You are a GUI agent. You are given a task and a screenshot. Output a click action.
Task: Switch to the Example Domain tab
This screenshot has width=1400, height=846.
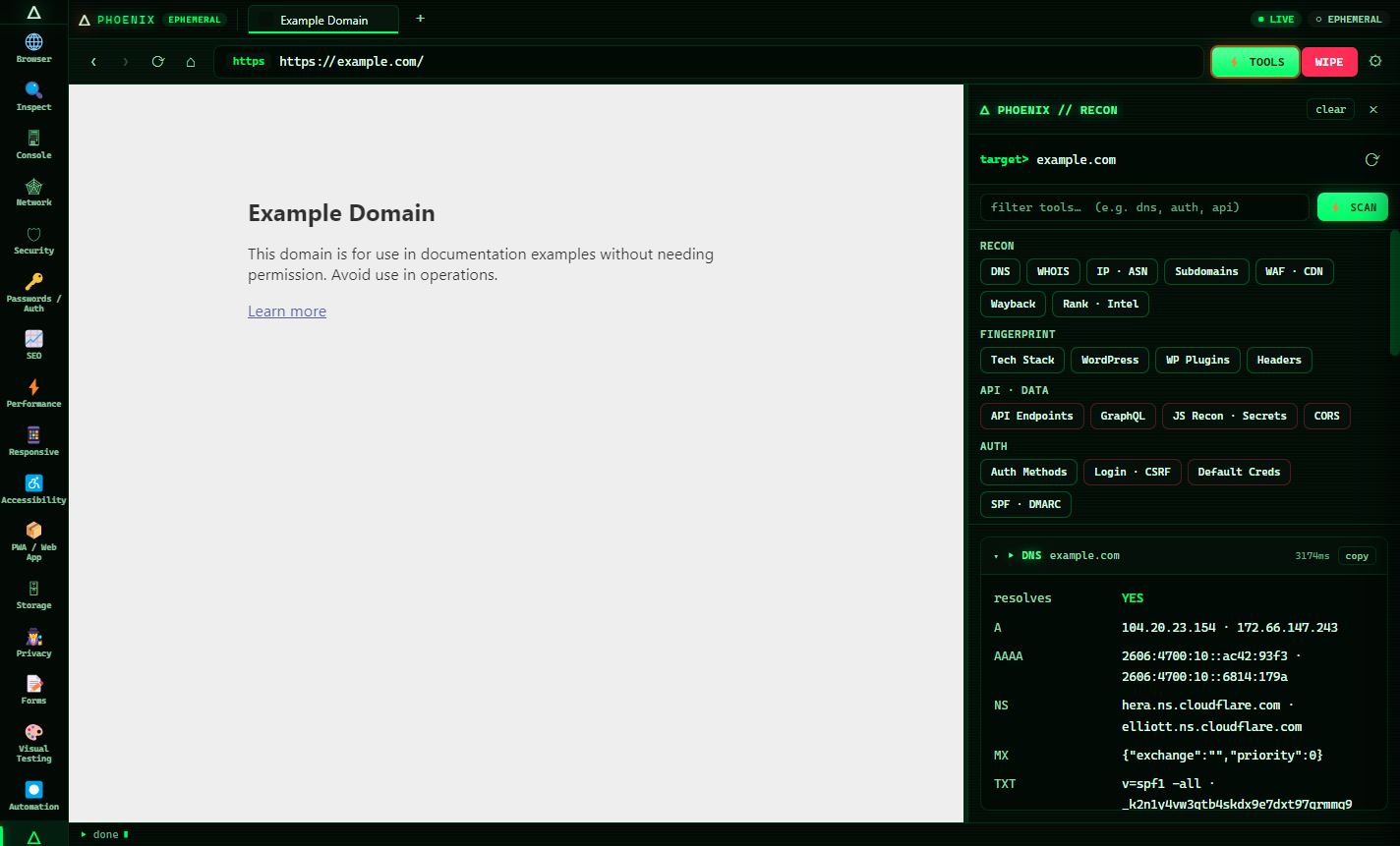tap(323, 20)
